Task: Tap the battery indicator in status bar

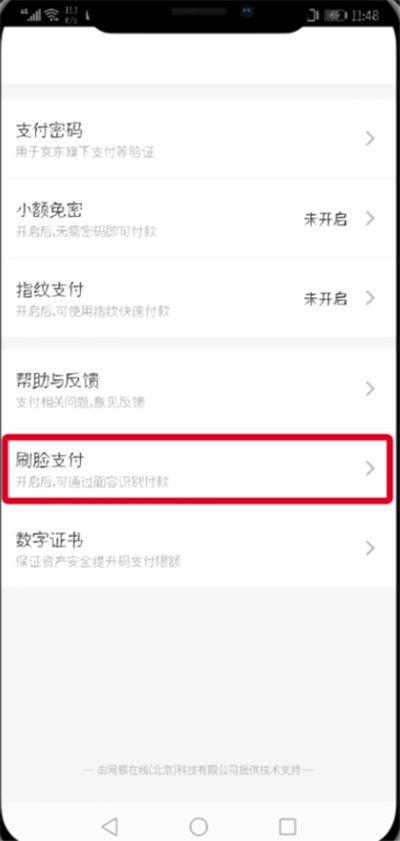Action: pos(336,16)
